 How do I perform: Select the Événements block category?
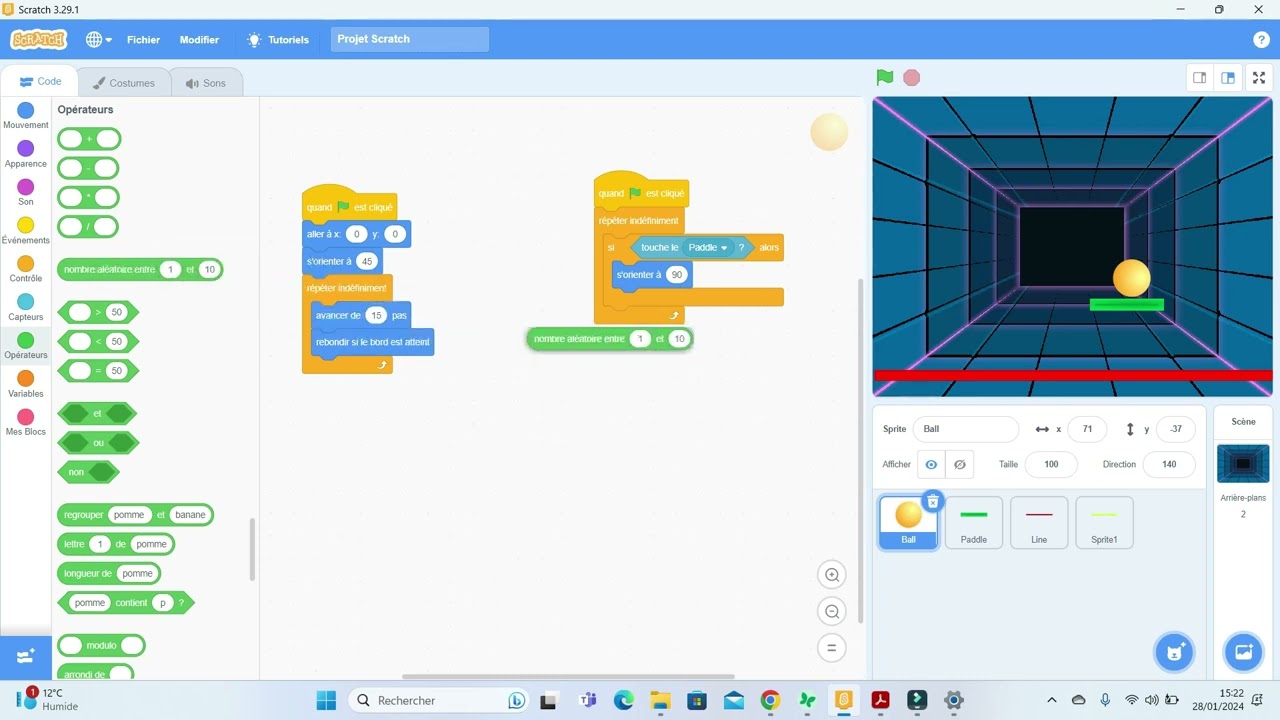point(26,231)
